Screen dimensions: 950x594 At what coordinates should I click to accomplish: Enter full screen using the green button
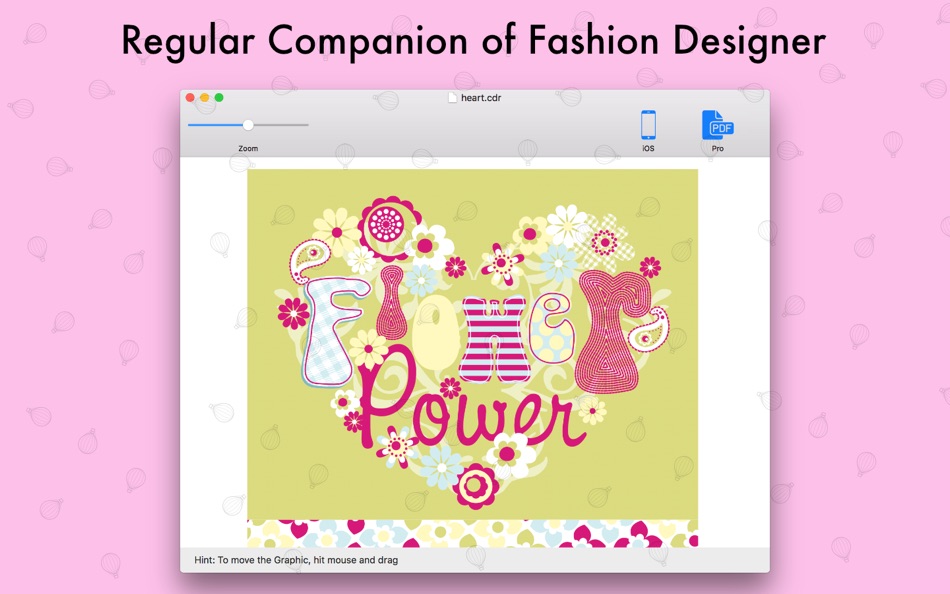click(x=219, y=98)
